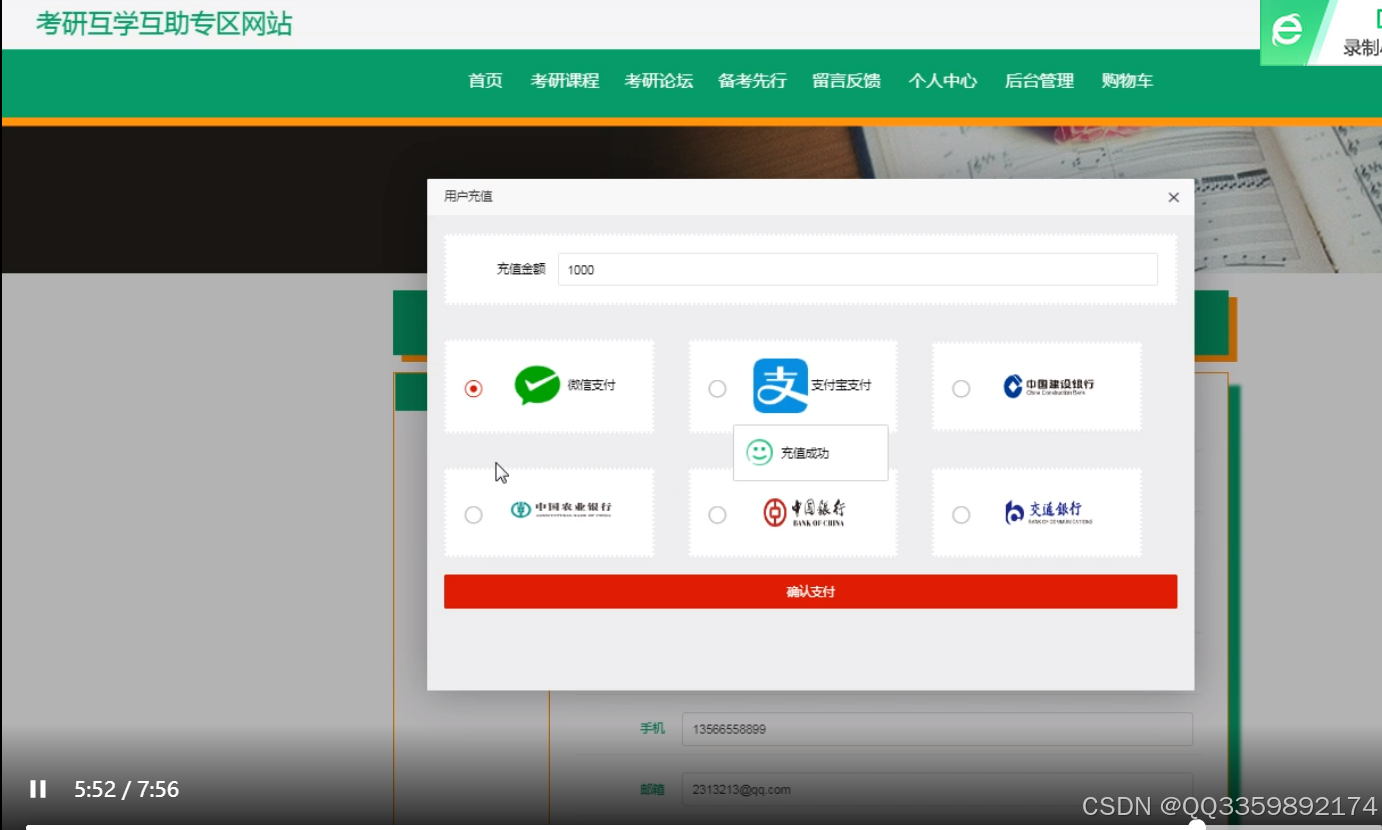This screenshot has height=830, width=1382.
Task: Click the blue Alipay logo
Action: pos(780,385)
